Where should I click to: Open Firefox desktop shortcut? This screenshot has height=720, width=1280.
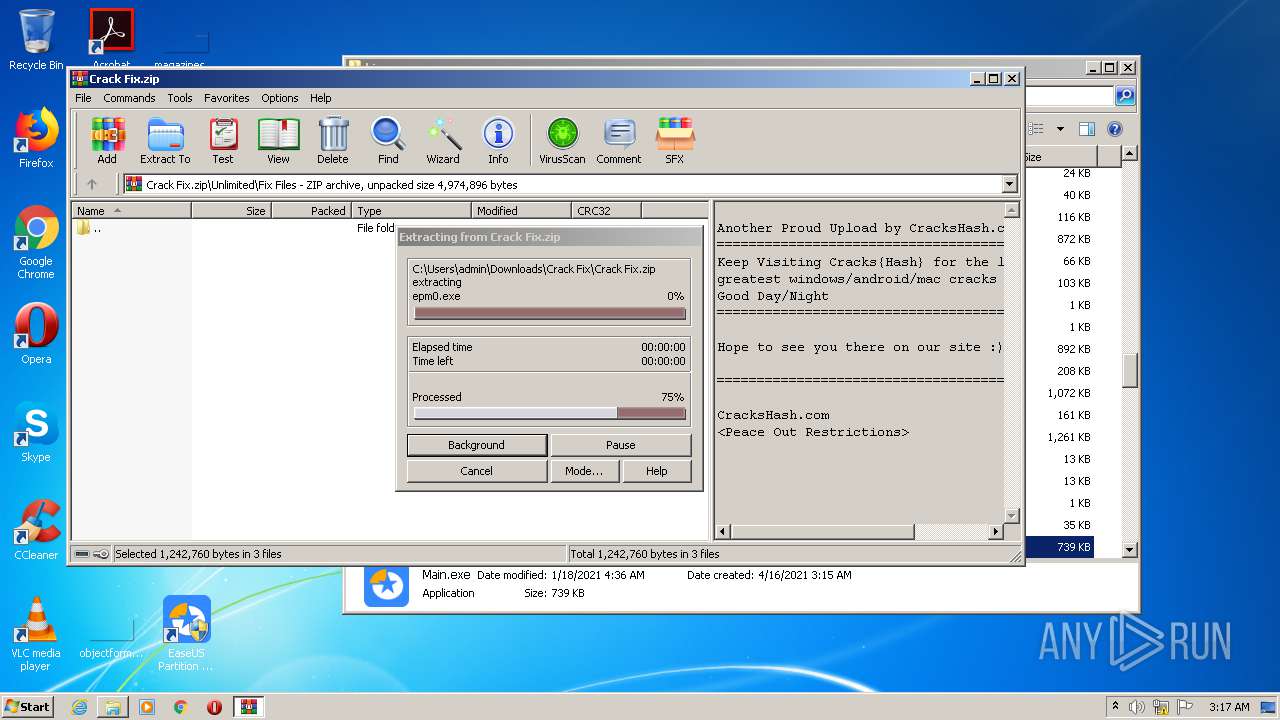click(36, 138)
